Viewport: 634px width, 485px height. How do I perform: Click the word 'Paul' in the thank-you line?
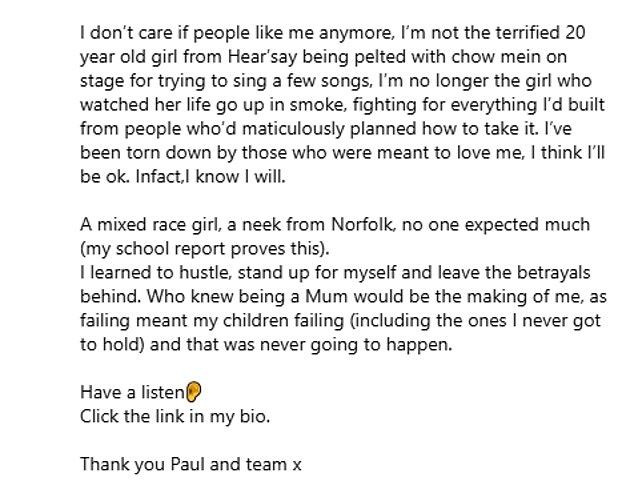[x=188, y=464]
